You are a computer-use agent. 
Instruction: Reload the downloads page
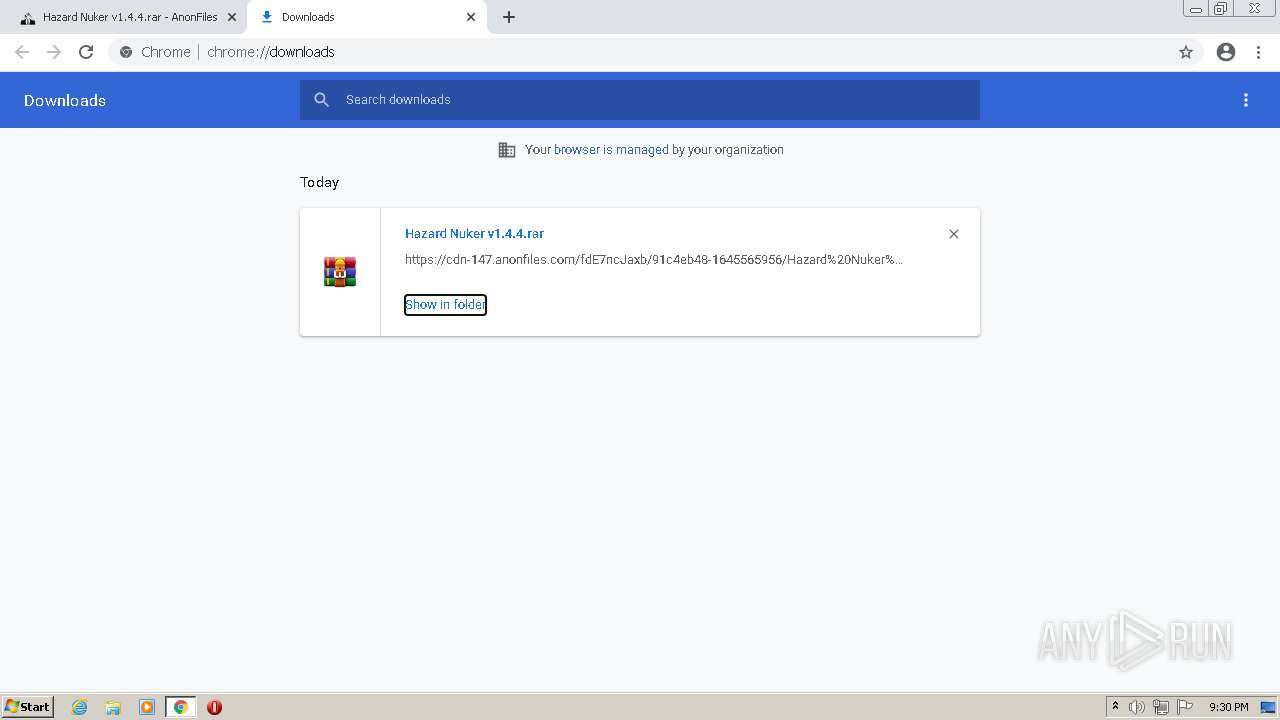[x=86, y=52]
